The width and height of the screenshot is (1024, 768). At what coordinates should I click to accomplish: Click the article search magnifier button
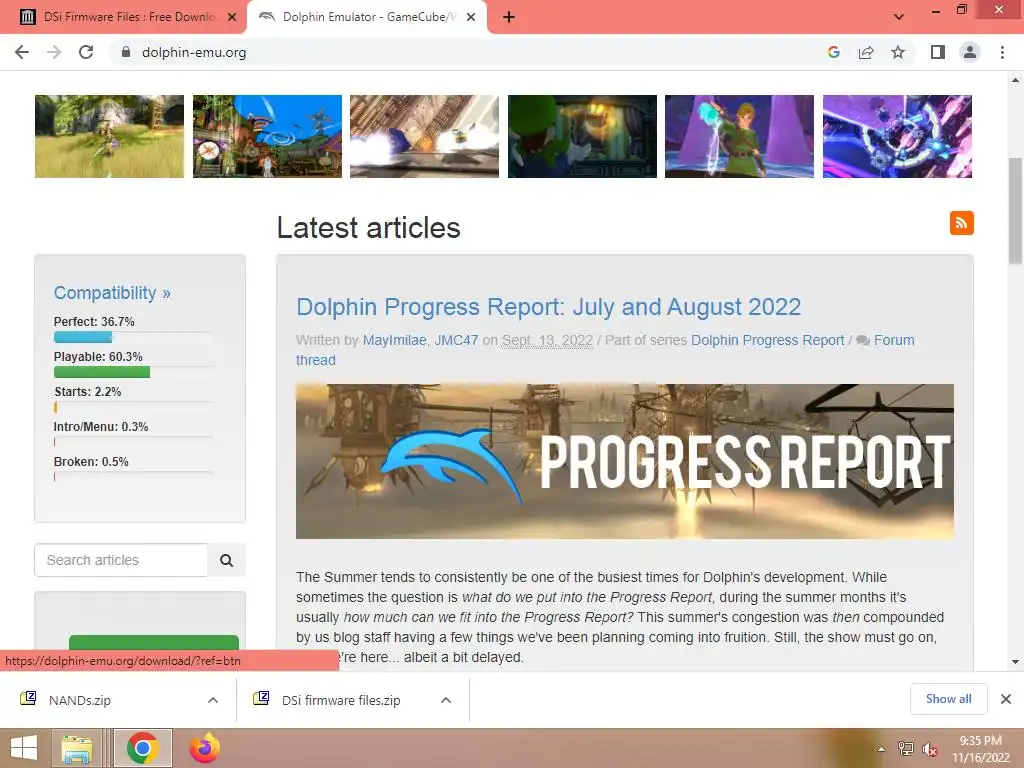(227, 560)
